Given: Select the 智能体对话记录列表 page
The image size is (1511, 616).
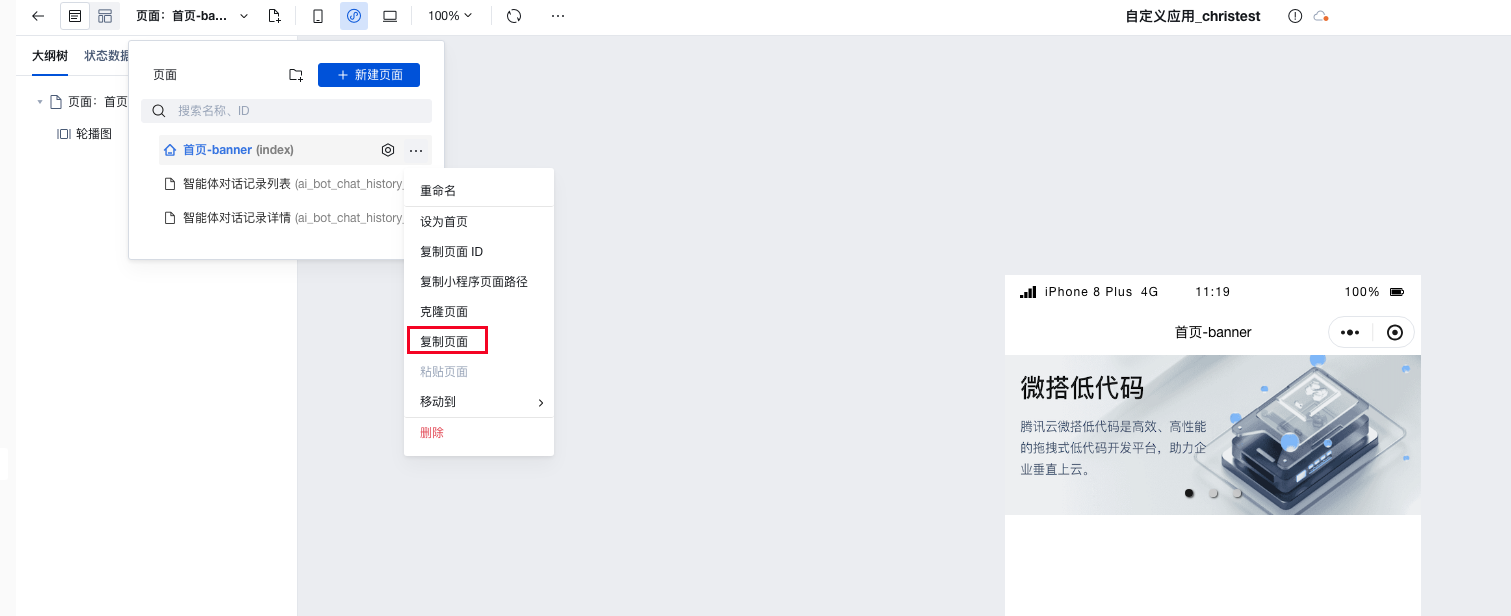Looking at the screenshot, I should (285, 184).
